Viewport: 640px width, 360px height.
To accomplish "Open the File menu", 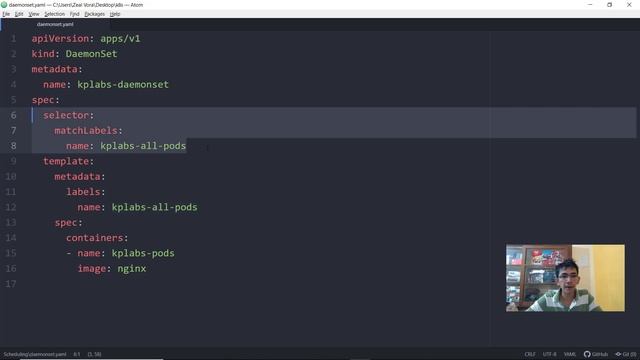I will (6, 14).
